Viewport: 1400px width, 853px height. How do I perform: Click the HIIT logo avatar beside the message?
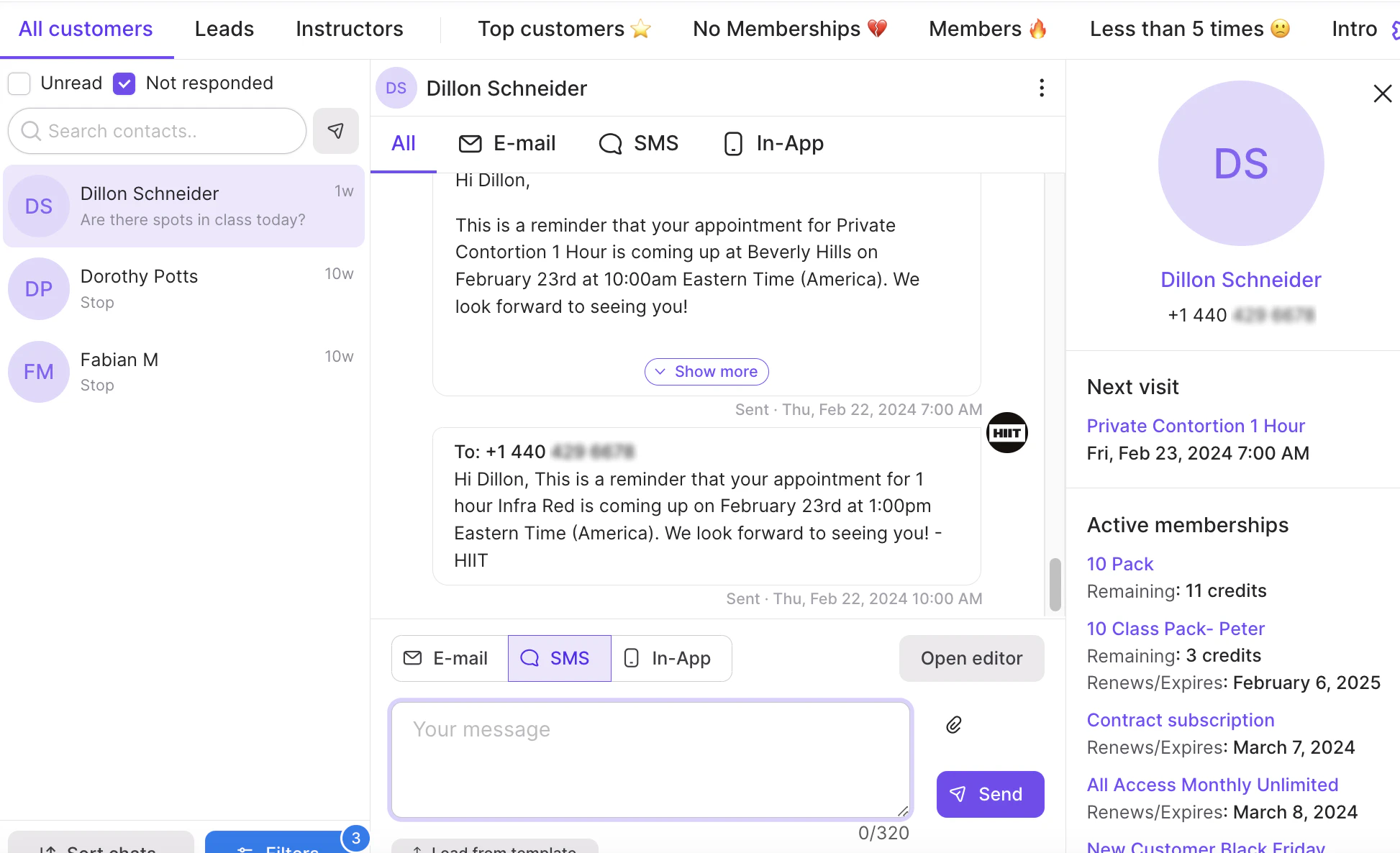pyautogui.click(x=1006, y=432)
